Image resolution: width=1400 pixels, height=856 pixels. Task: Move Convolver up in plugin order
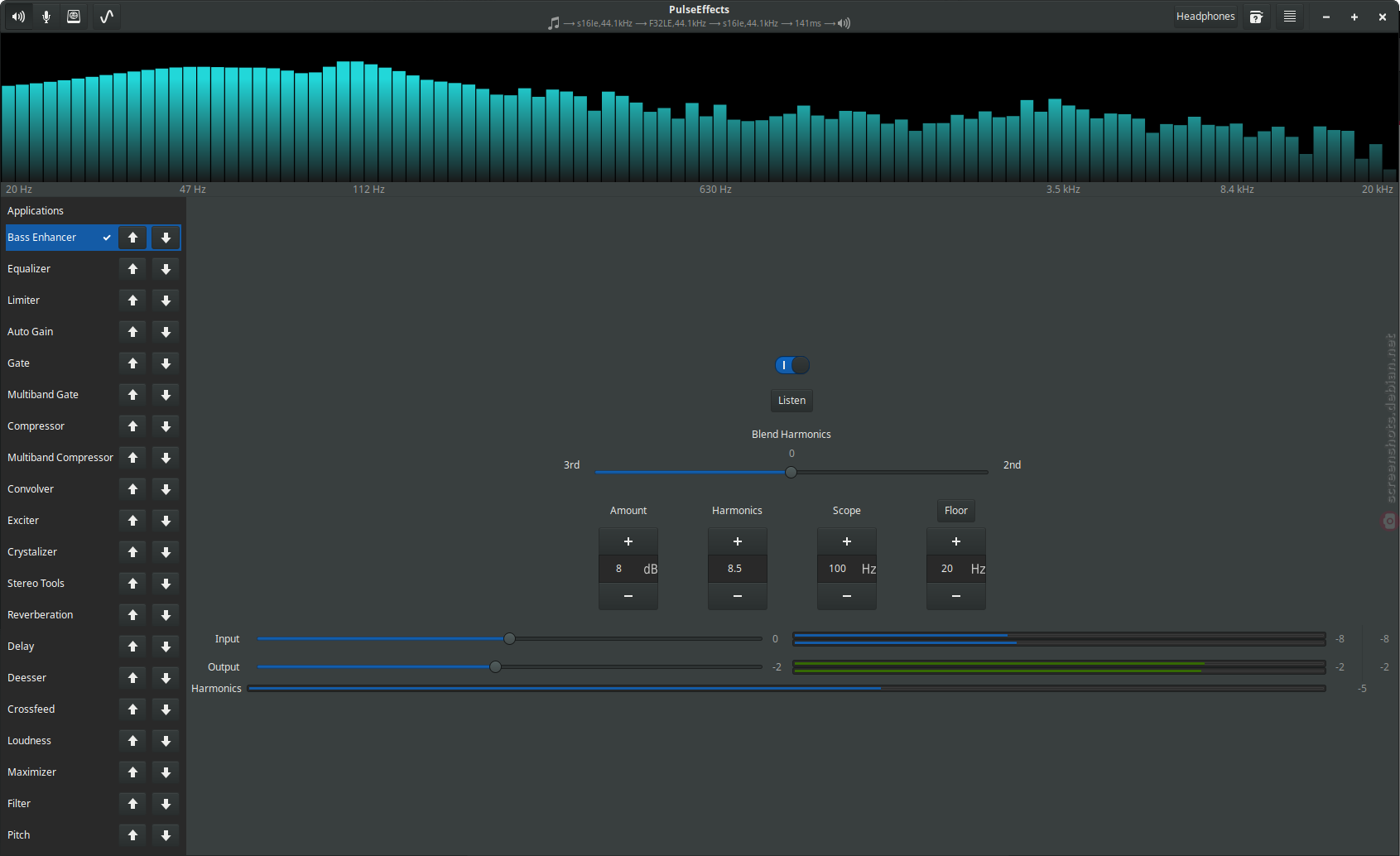pyautogui.click(x=132, y=489)
